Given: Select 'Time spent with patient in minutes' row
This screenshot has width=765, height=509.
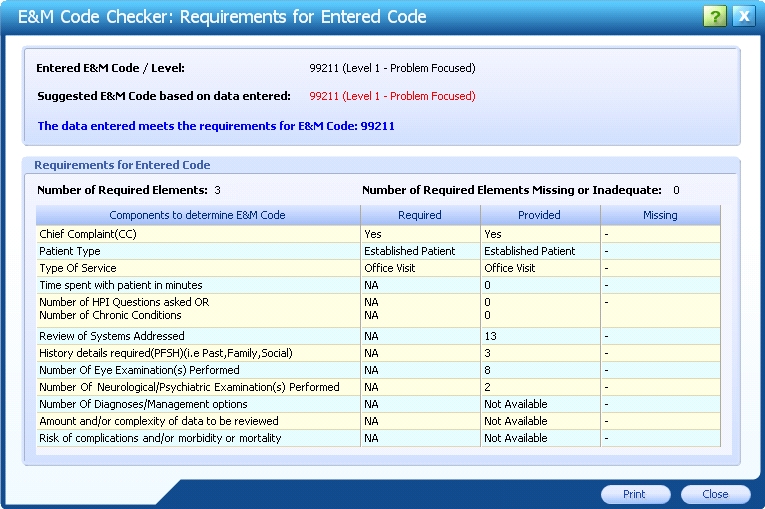Looking at the screenshot, I should coord(378,285).
